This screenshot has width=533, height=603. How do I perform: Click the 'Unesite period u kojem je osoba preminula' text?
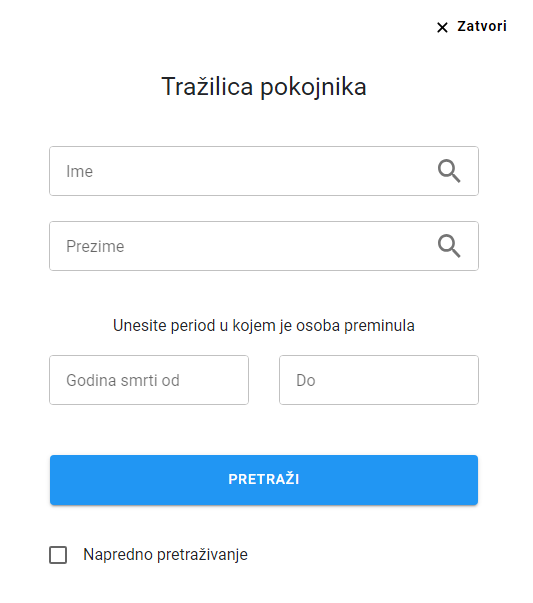(x=264, y=326)
